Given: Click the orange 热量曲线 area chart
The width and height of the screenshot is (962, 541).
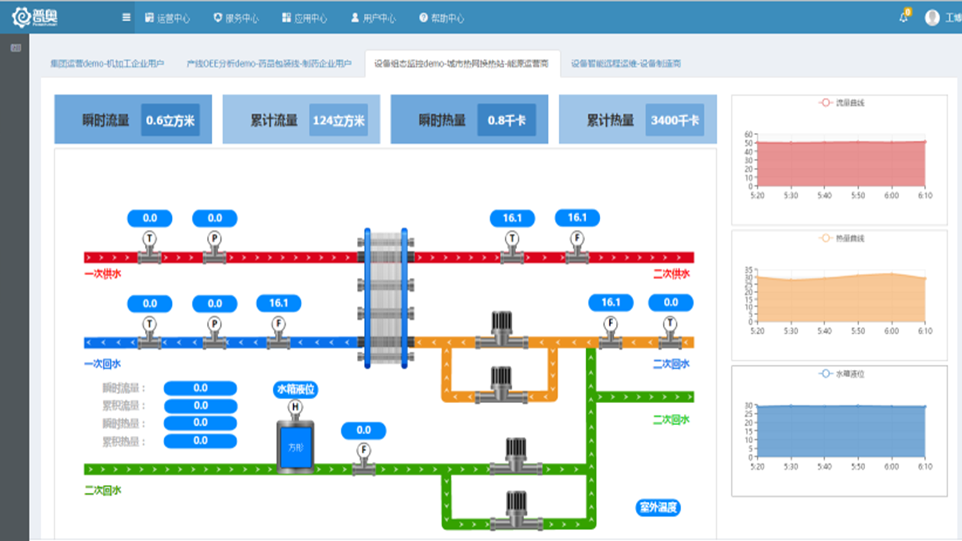Looking at the screenshot, I should click(841, 297).
